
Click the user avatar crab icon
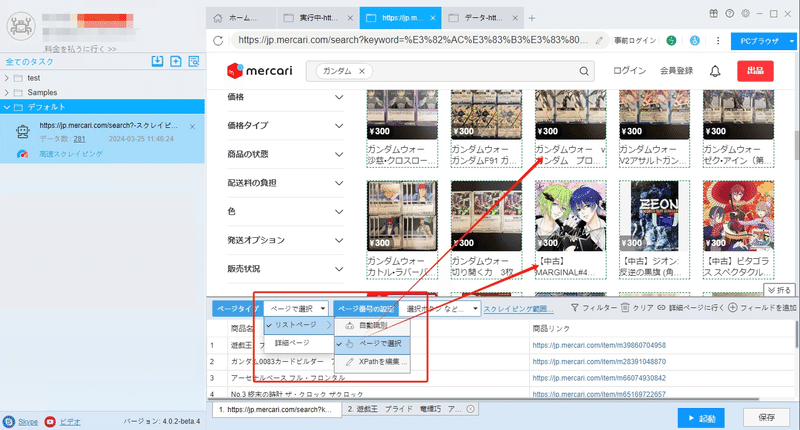tap(21, 26)
